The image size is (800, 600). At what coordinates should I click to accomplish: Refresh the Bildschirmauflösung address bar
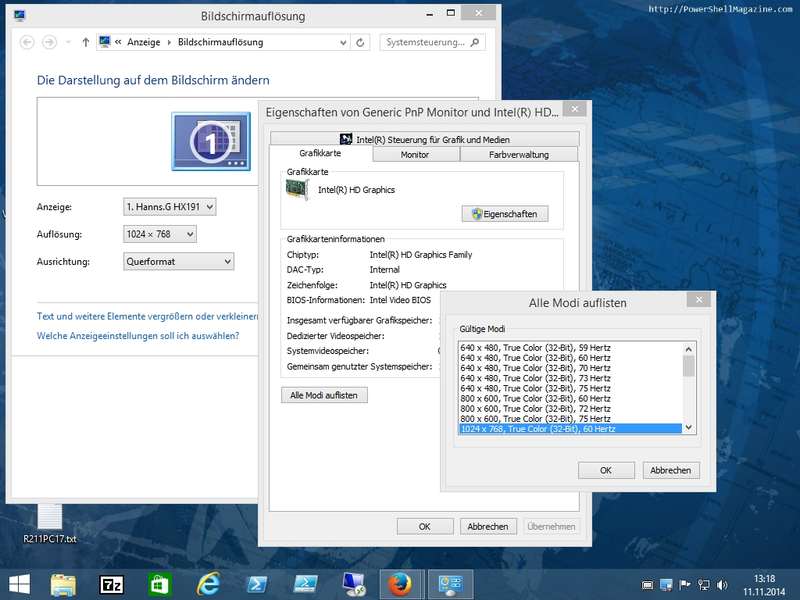pyautogui.click(x=362, y=43)
